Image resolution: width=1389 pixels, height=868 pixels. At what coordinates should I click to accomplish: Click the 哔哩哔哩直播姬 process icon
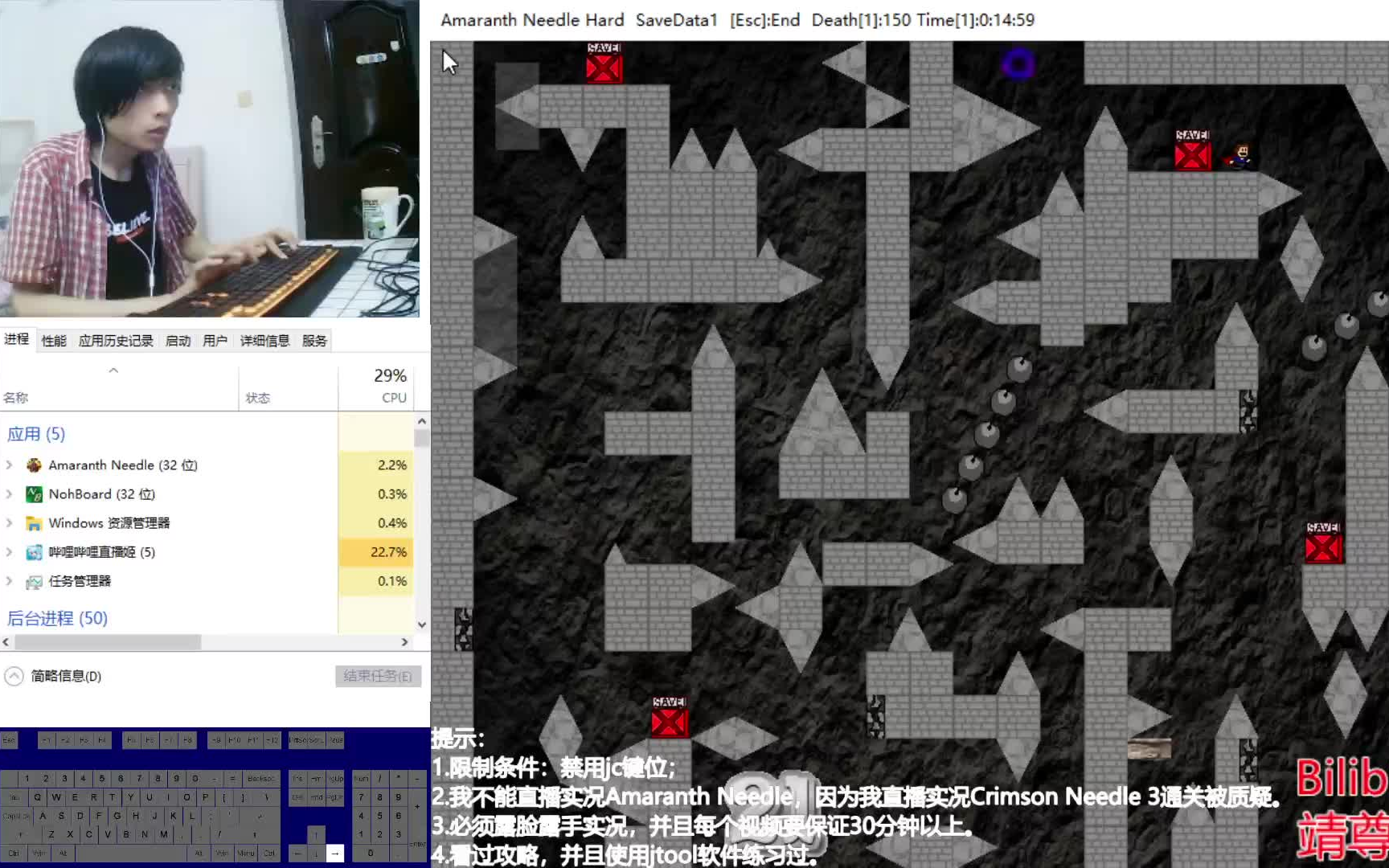[x=34, y=552]
